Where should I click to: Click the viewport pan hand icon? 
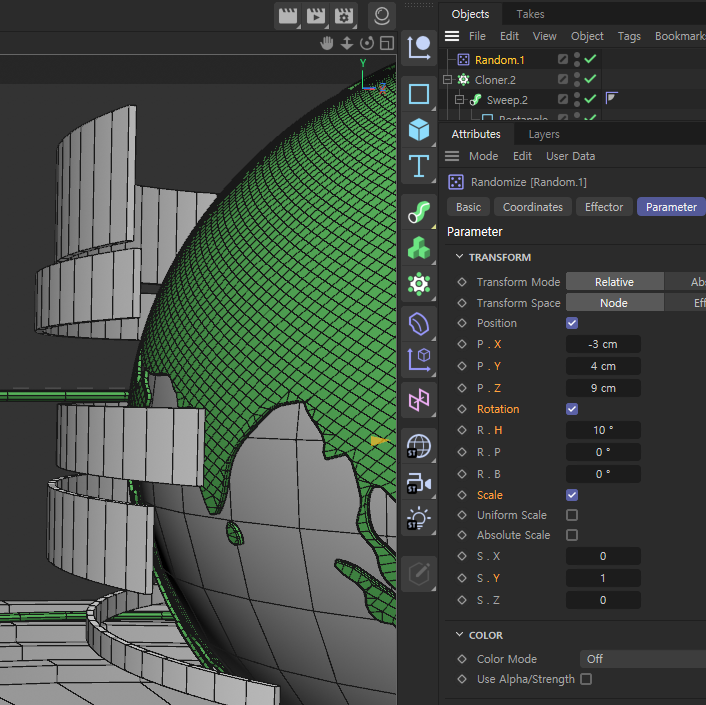(x=327, y=43)
